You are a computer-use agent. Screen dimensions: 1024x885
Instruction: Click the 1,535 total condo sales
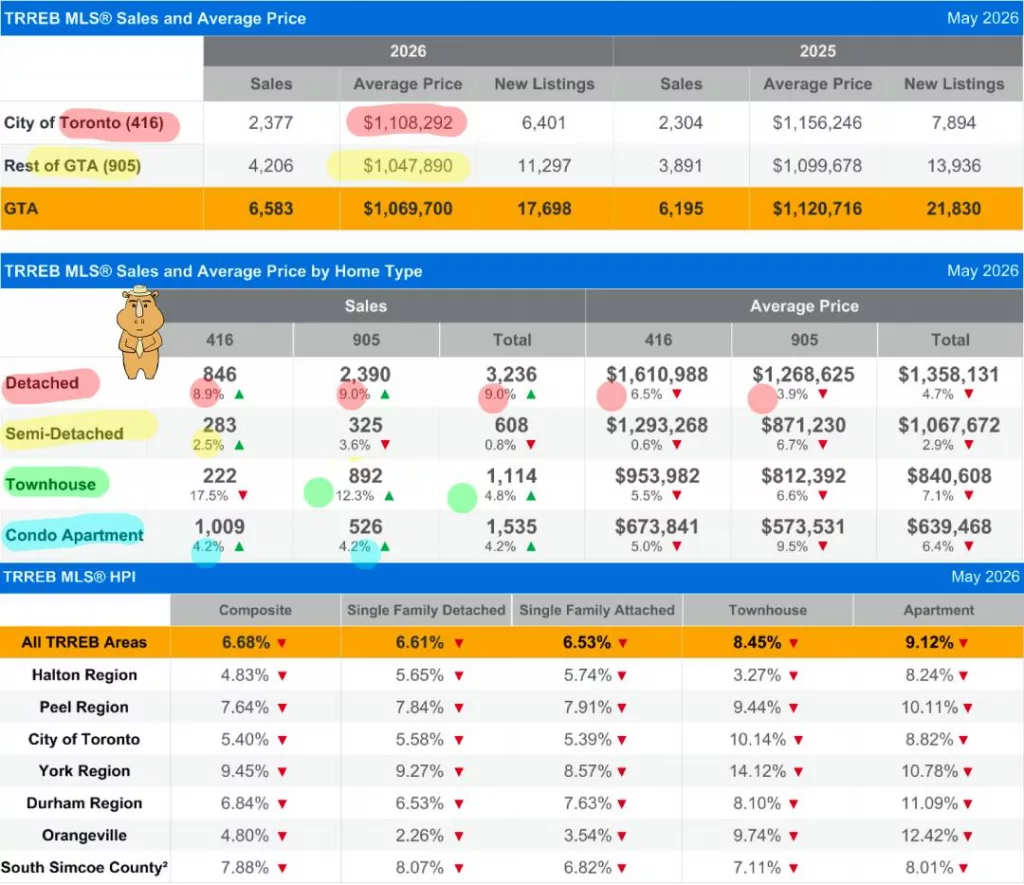coord(511,527)
